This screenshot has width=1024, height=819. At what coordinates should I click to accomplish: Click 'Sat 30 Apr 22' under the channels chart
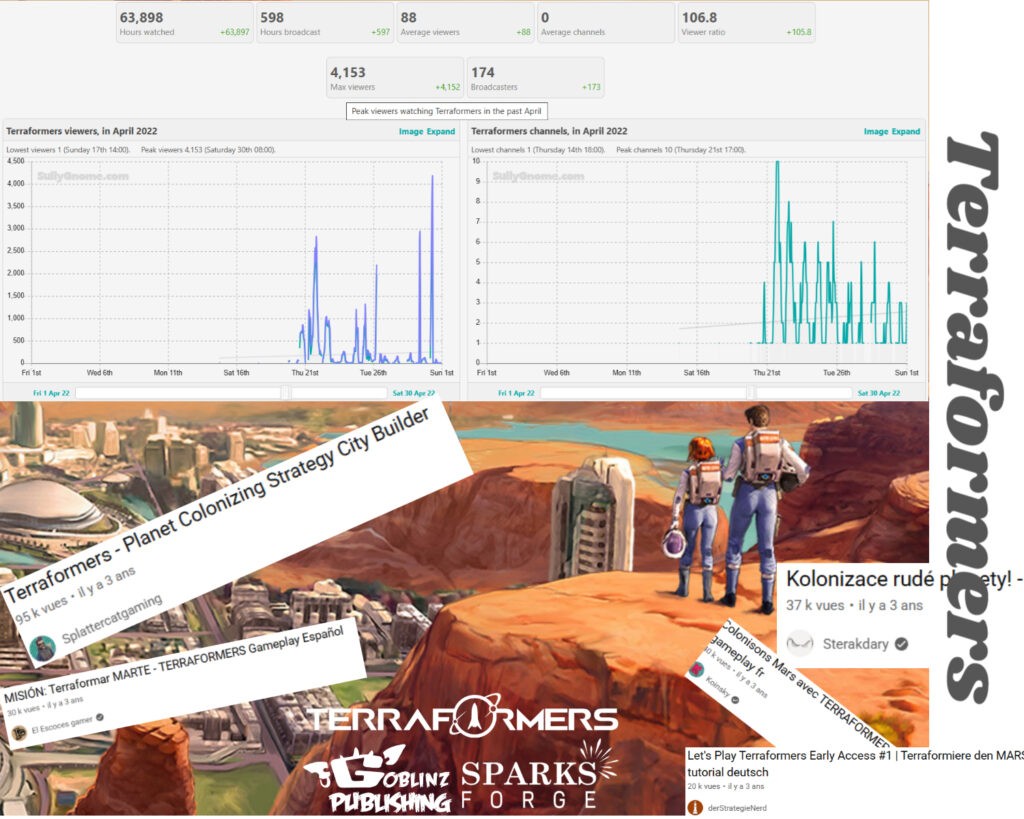click(x=878, y=393)
